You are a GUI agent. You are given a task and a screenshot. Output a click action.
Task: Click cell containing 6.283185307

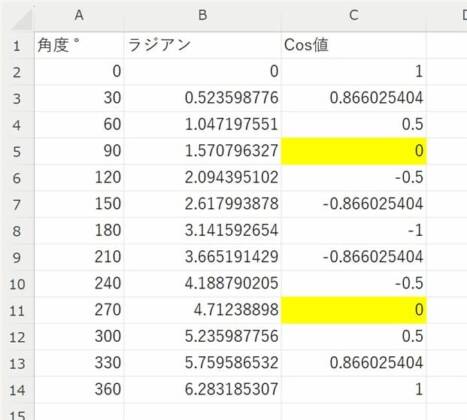coord(202,390)
